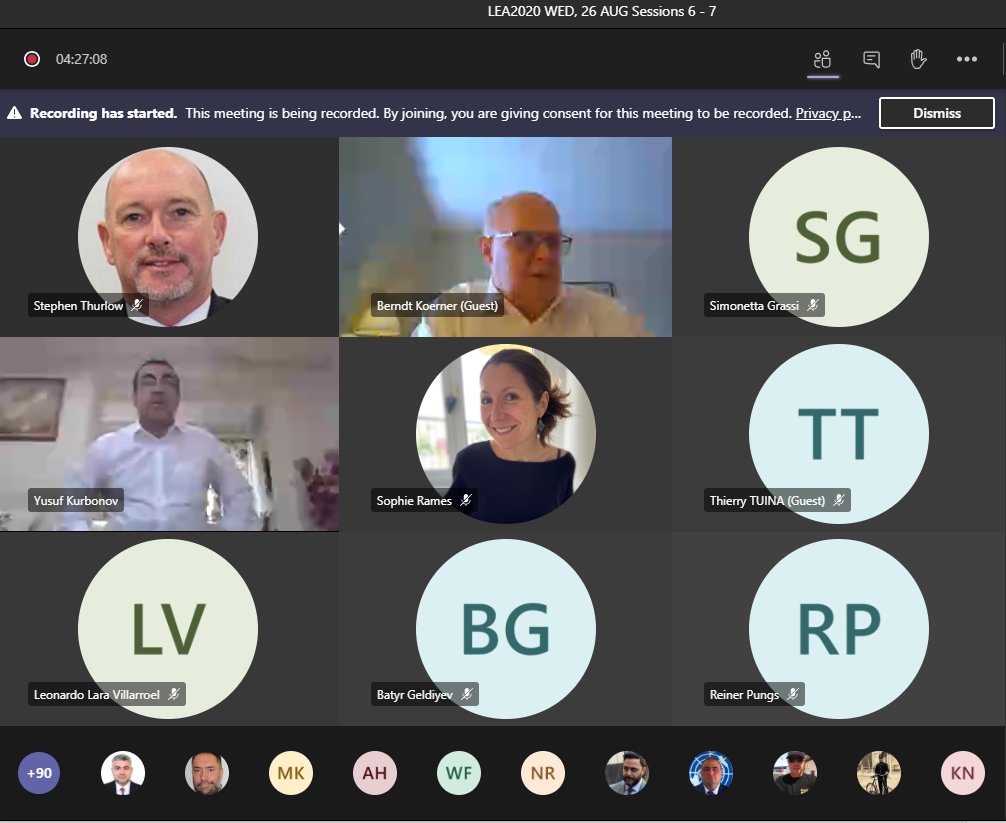
Task: Click the Thierry TUINA (Guest) name label
Action: (767, 500)
